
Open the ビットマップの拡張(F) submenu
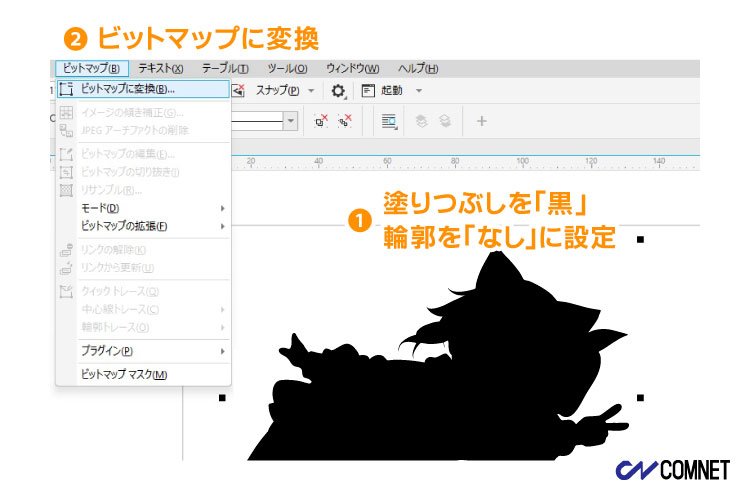(143, 226)
